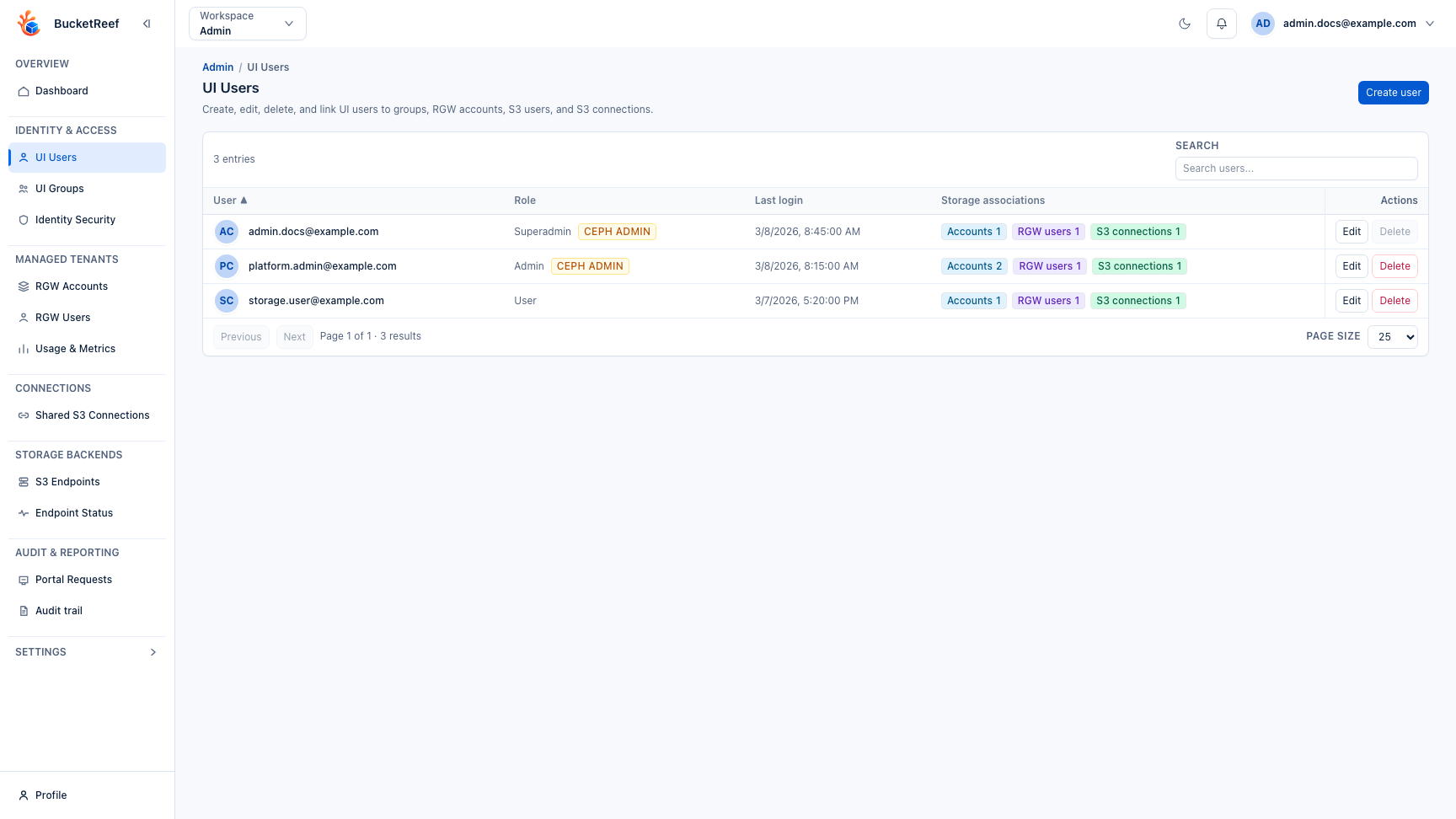Click the Dashboard home icon
Screen dimensions: 1456x819
24,91
